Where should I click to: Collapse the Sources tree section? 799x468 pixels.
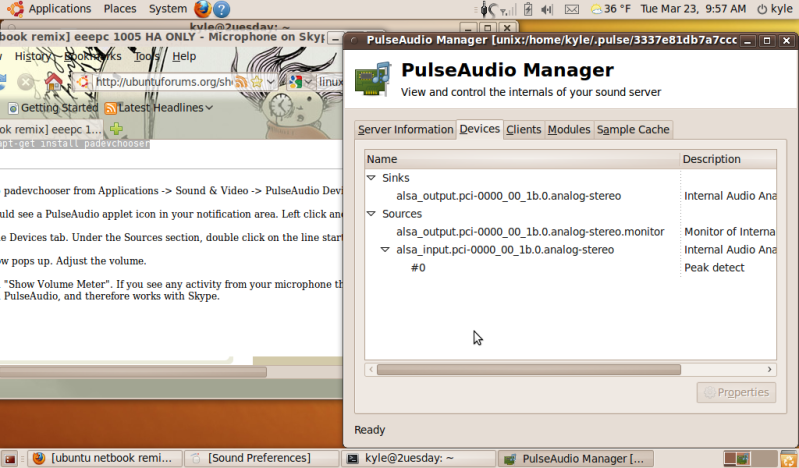click(372, 214)
